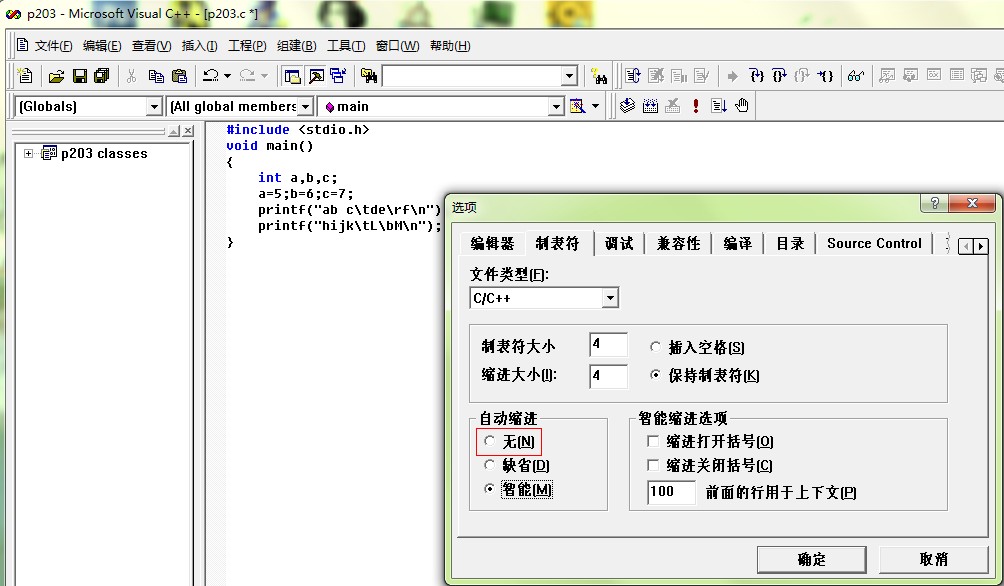Click the Open file folder icon
Viewport: 1004px width, 586px height.
[56, 76]
